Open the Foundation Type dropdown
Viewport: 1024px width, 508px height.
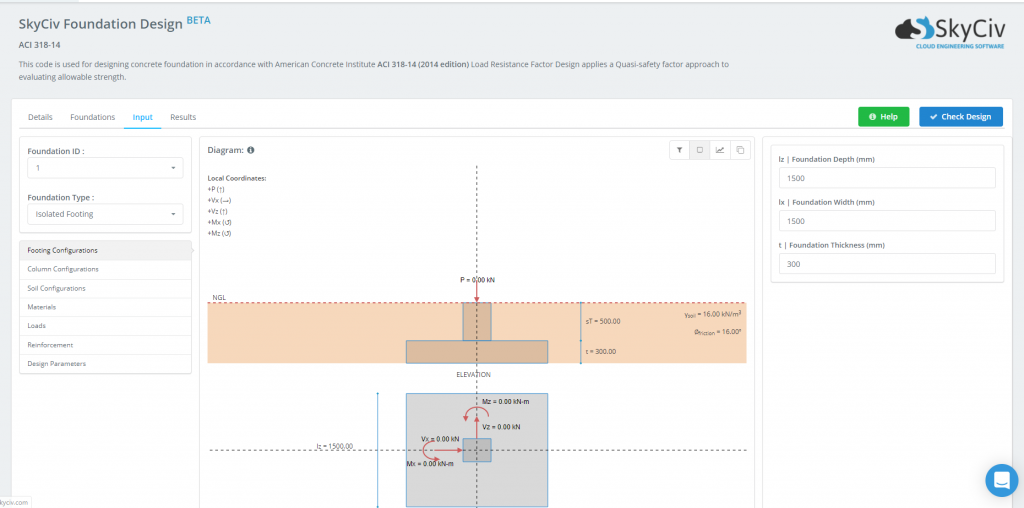105,214
